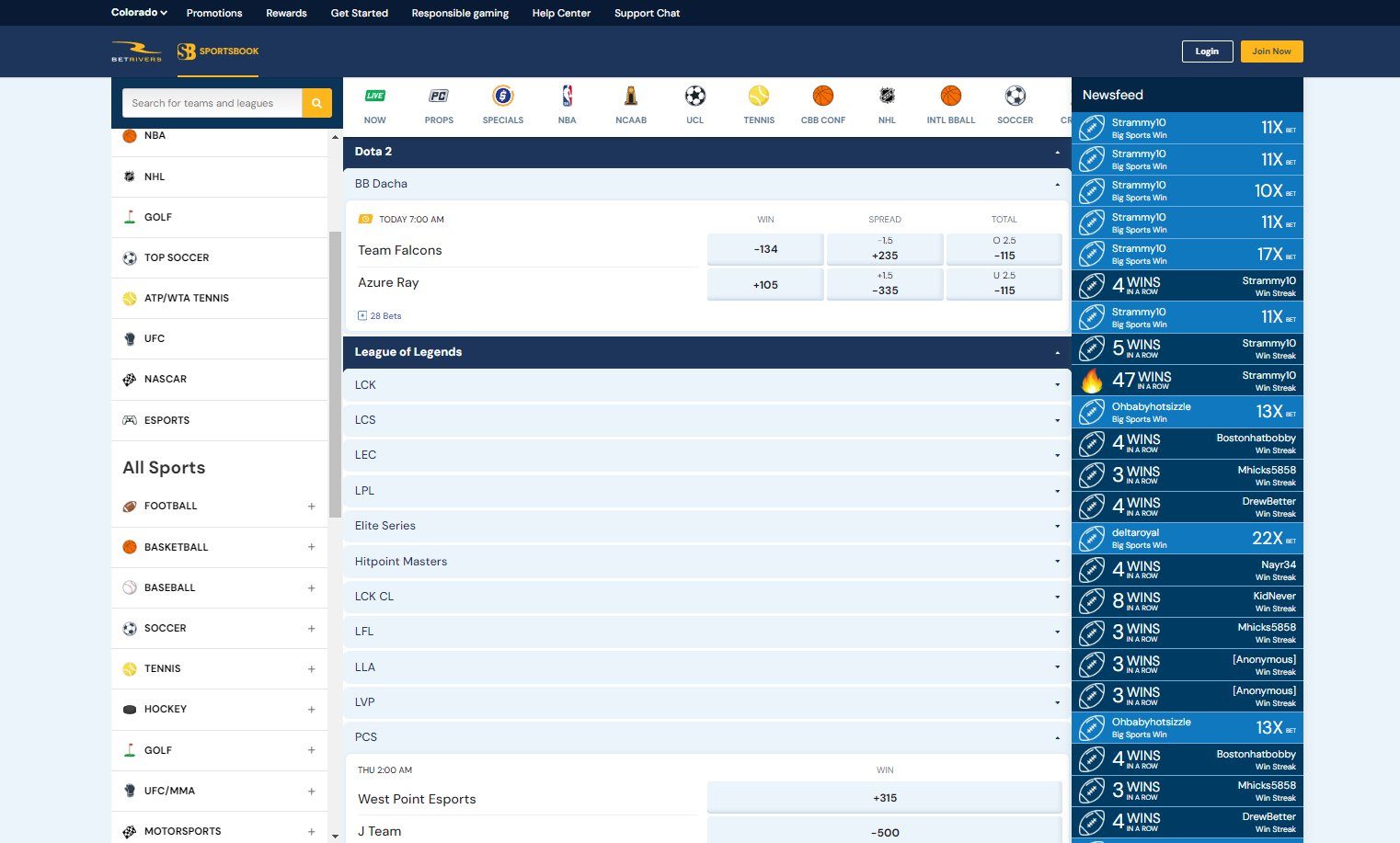Open KidNever 8 wins streak newsfeed item
Viewport: 1400px width, 843px height.
[x=1188, y=601]
